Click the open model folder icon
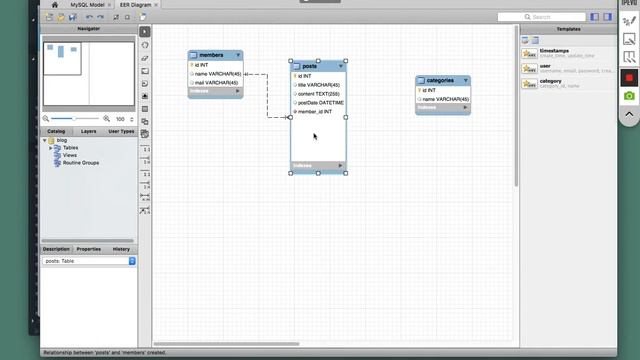Image resolution: width=640 pixels, height=360 pixels. 61,17
